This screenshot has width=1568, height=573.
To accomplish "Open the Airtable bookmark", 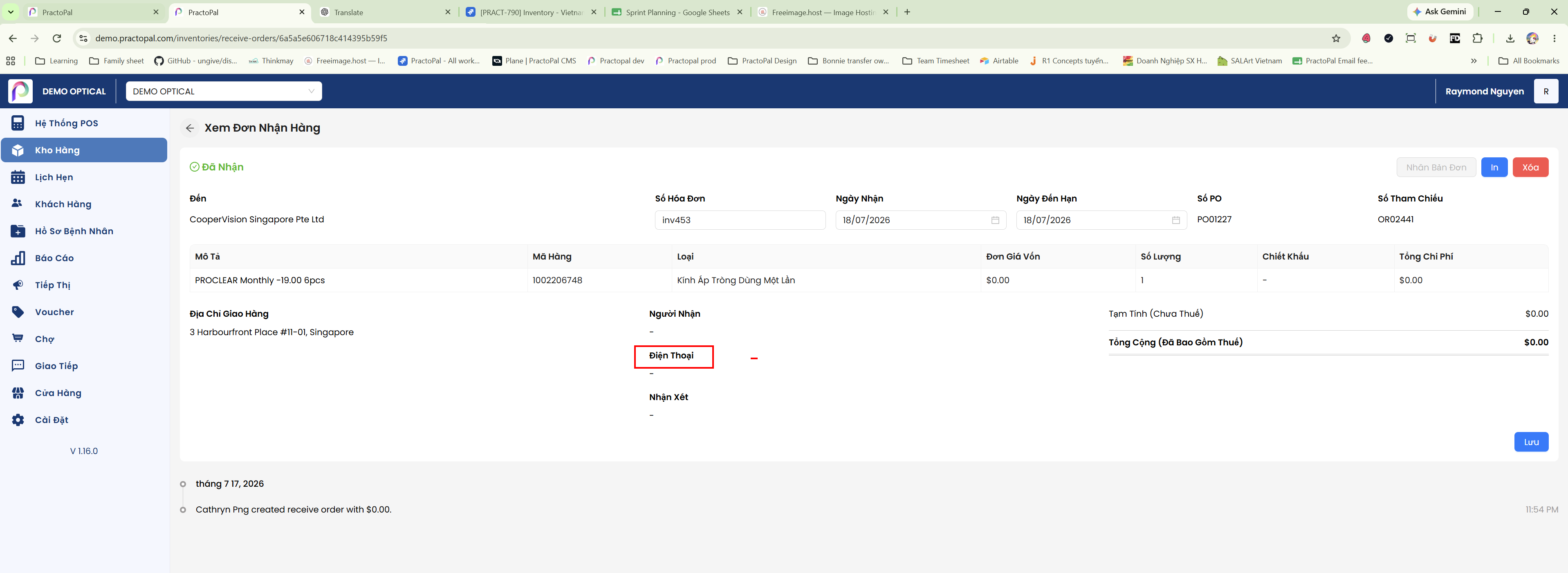I will pyautogui.click(x=999, y=61).
